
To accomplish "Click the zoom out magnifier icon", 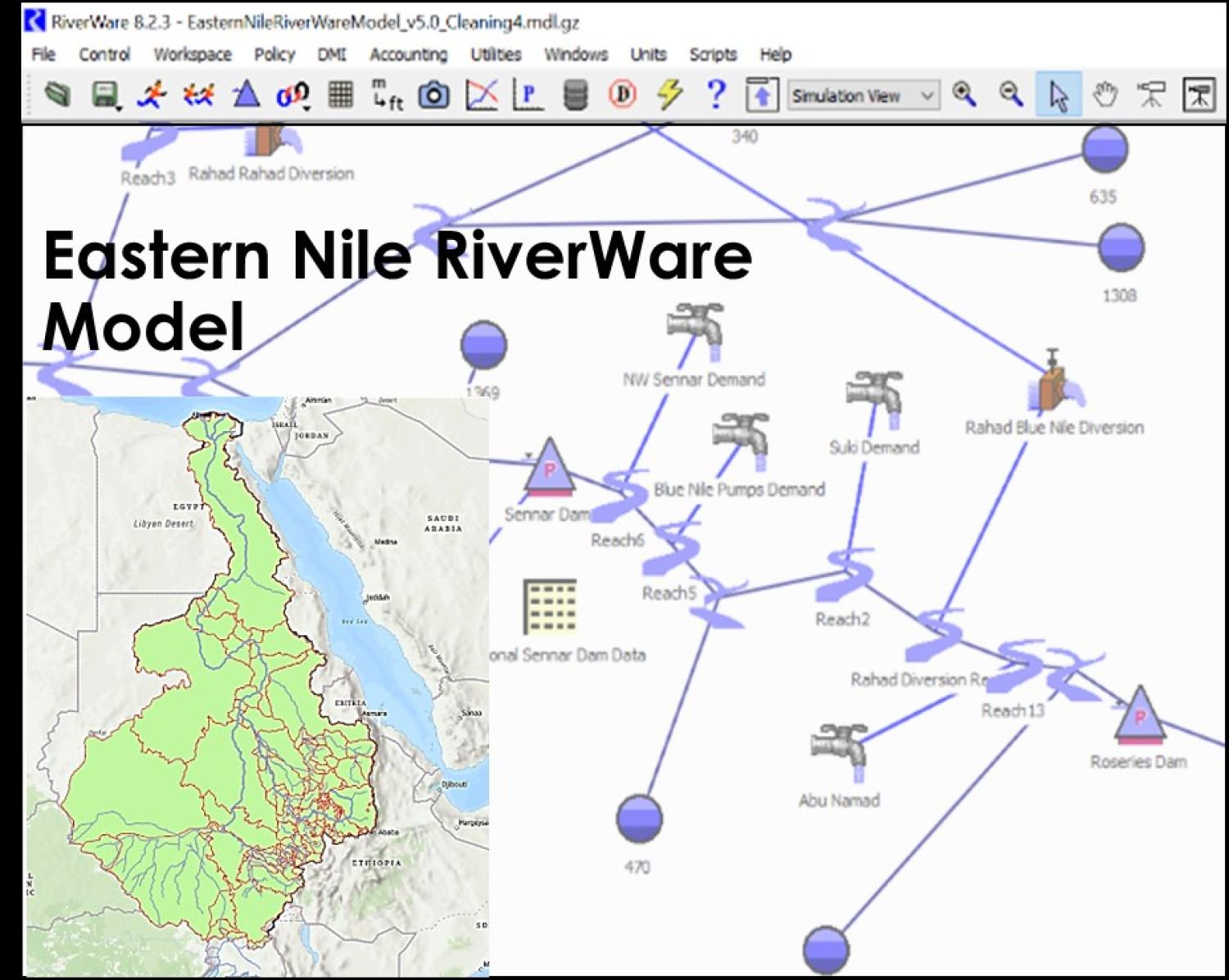I will coord(1010,95).
